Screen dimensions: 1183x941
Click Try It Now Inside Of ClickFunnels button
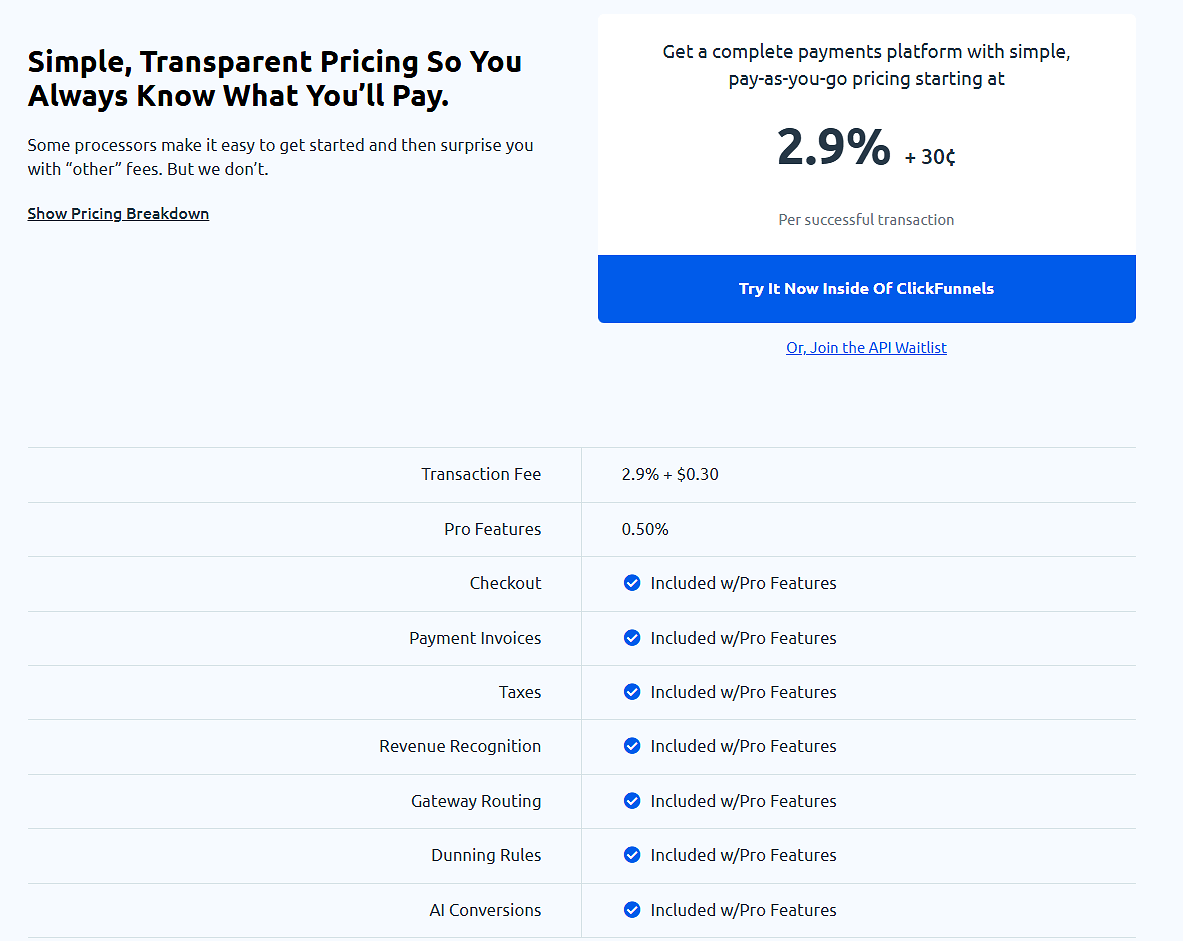866,288
